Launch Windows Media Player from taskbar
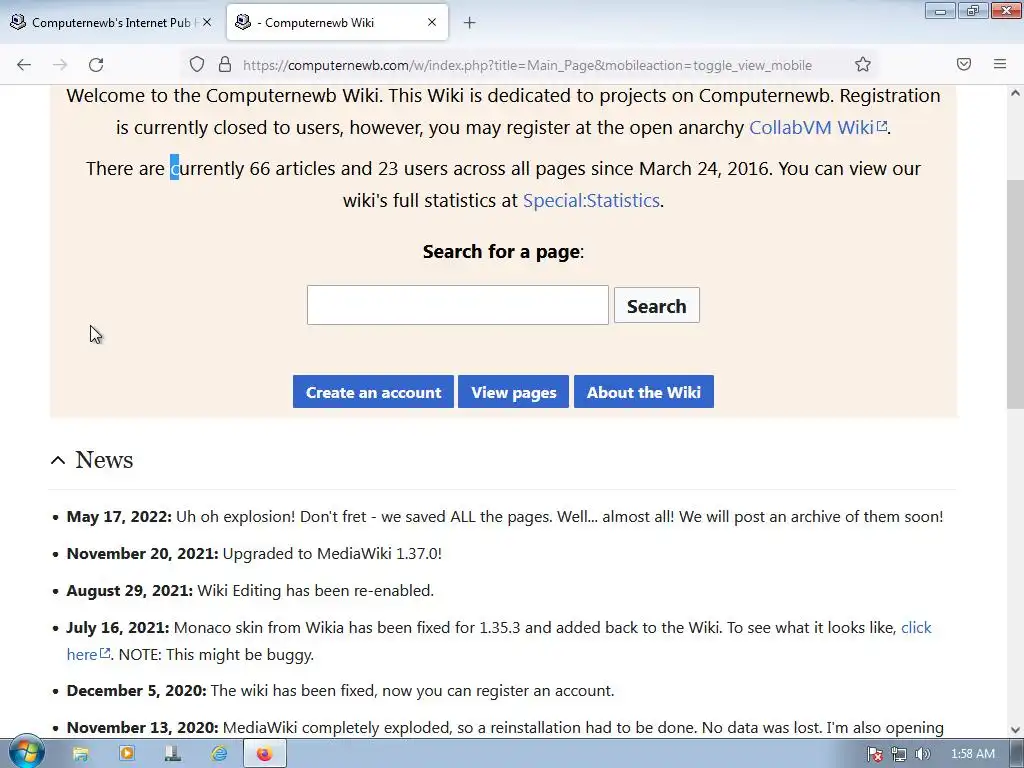Viewport: 1024px width, 768px height. [127, 754]
